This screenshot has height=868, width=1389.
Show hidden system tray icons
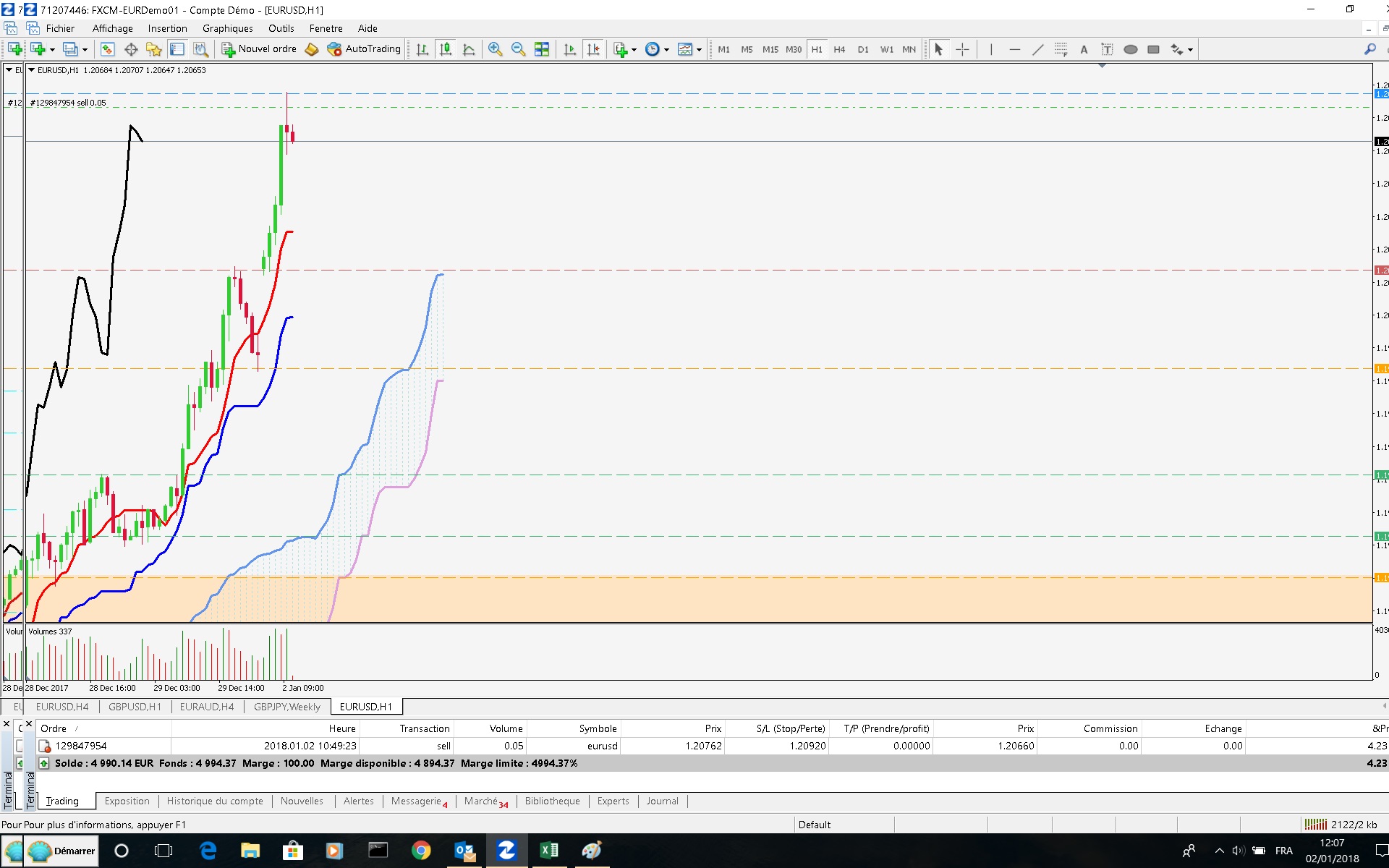pos(1219,851)
